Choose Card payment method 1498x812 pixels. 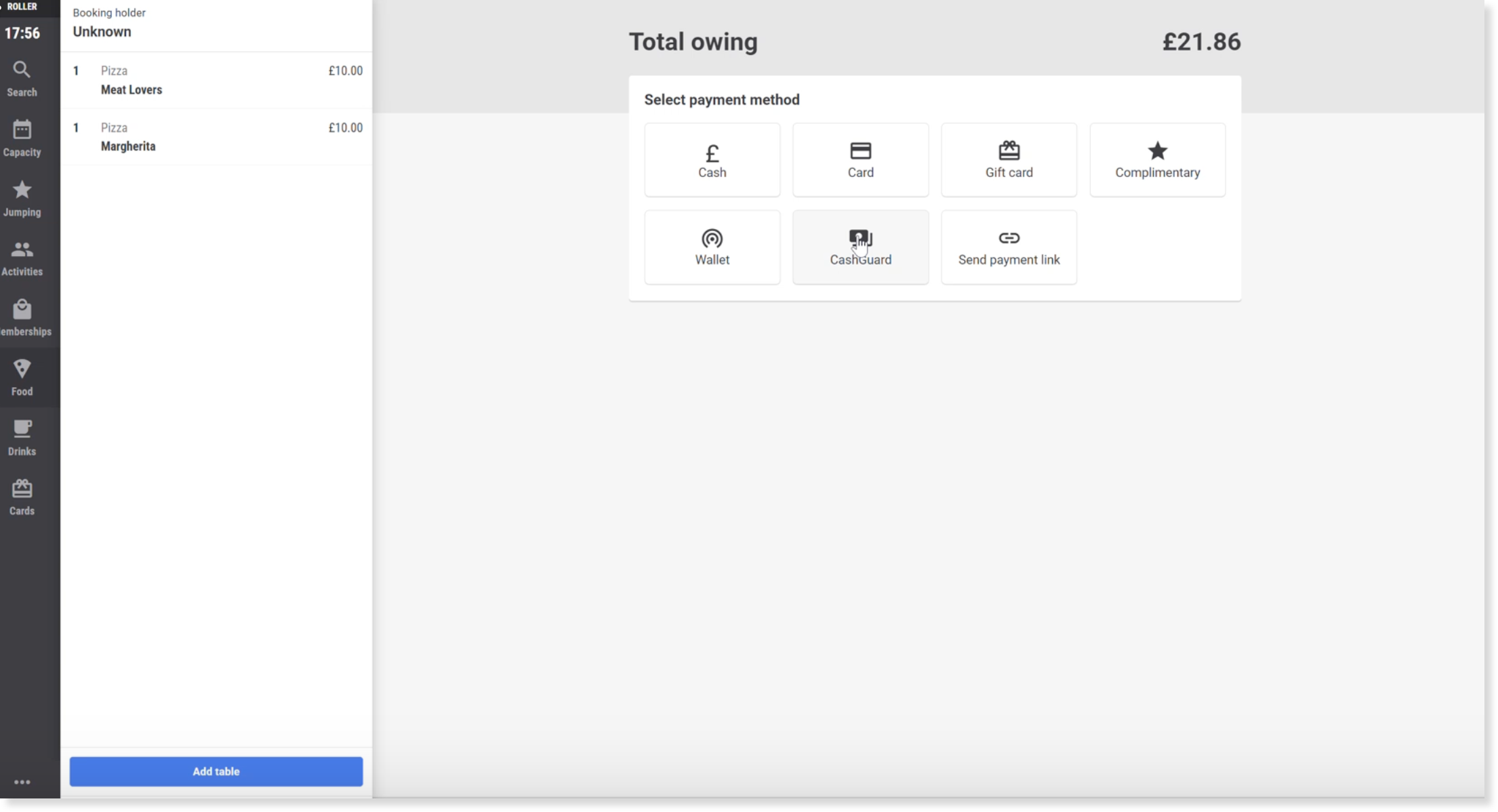860,160
